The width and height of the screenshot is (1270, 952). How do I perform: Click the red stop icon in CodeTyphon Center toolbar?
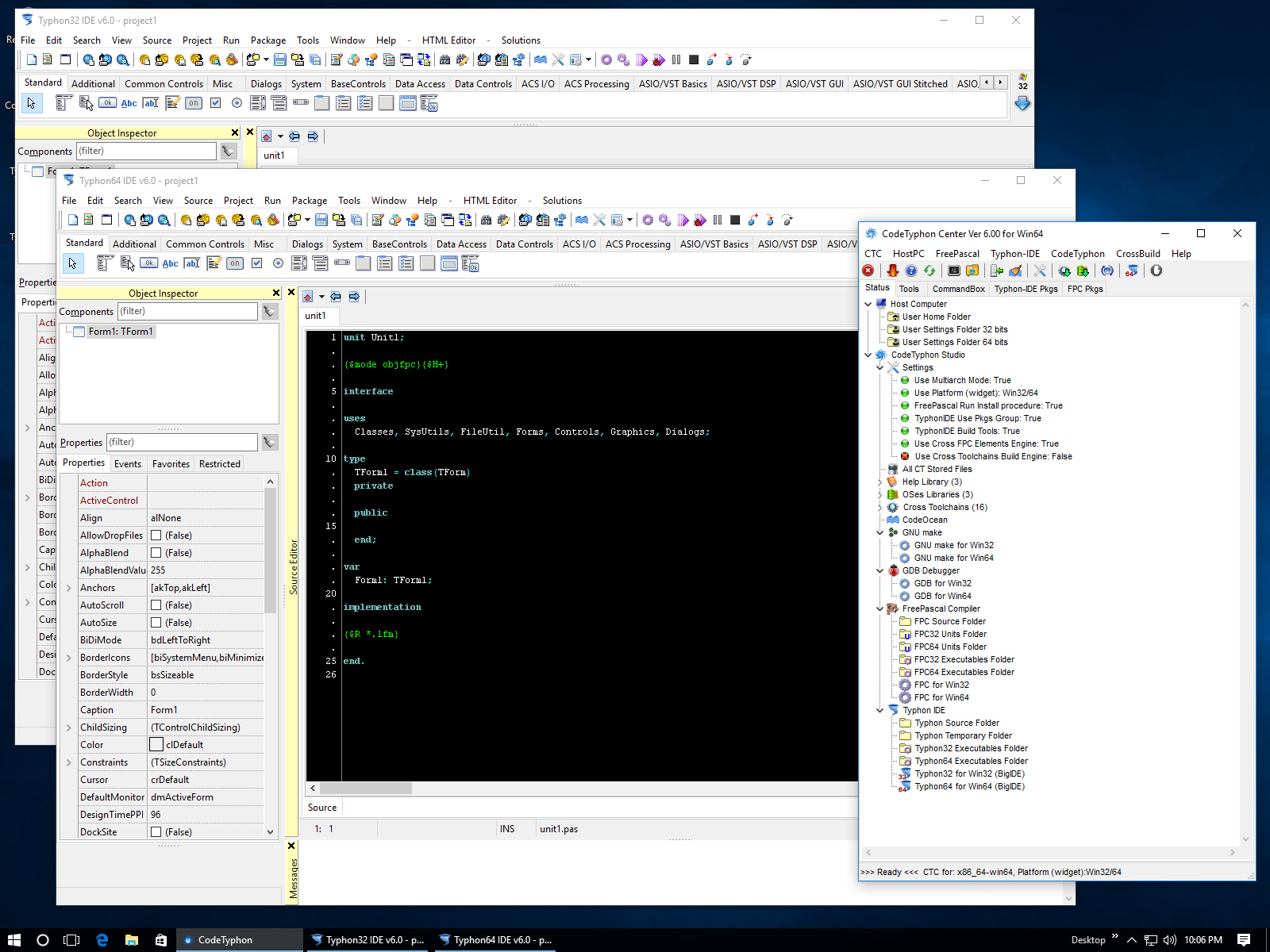[868, 271]
